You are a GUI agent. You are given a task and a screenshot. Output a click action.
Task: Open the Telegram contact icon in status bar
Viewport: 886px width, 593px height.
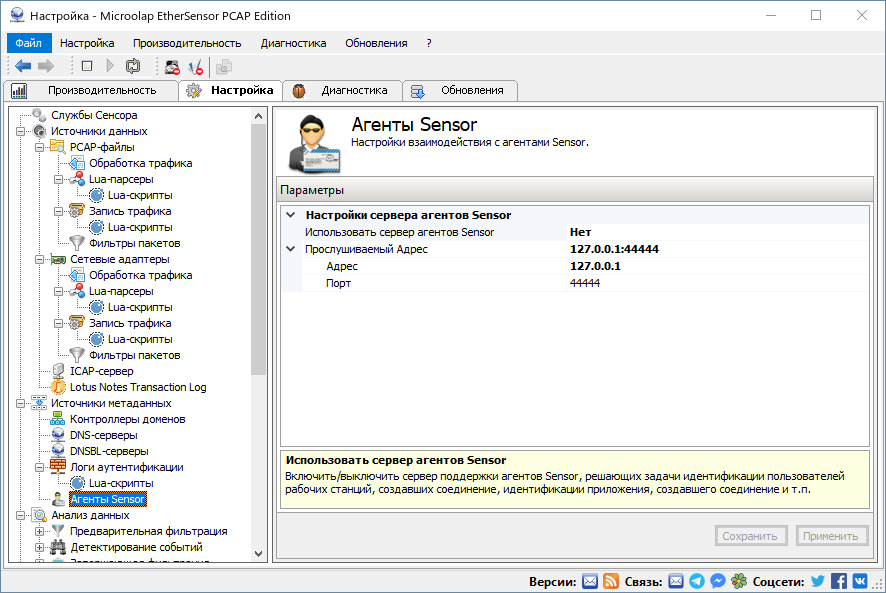click(697, 581)
